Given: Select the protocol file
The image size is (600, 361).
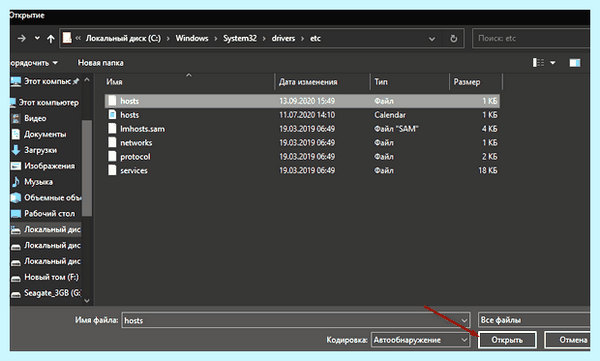Looking at the screenshot, I should coord(302,157).
